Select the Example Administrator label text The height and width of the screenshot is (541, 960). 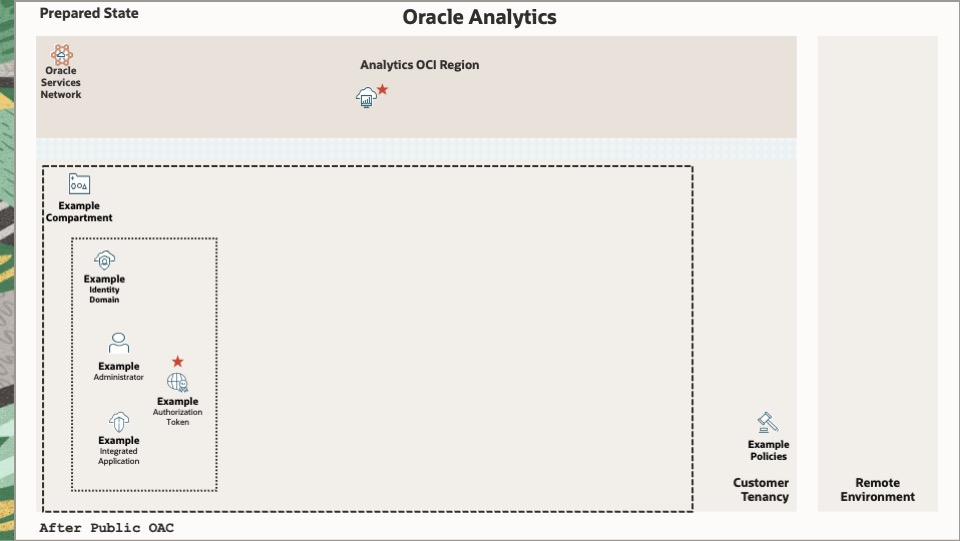click(x=119, y=371)
